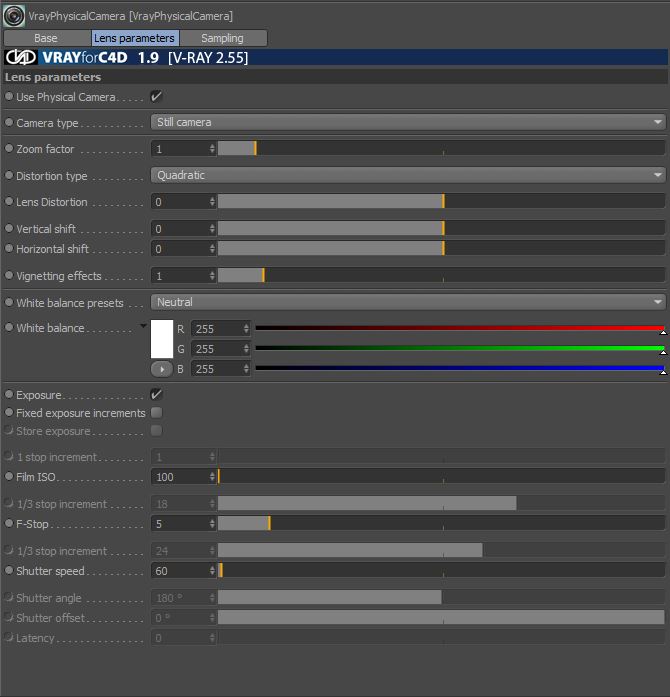
Task: Disable the Exposure checkbox
Action: tap(156, 394)
